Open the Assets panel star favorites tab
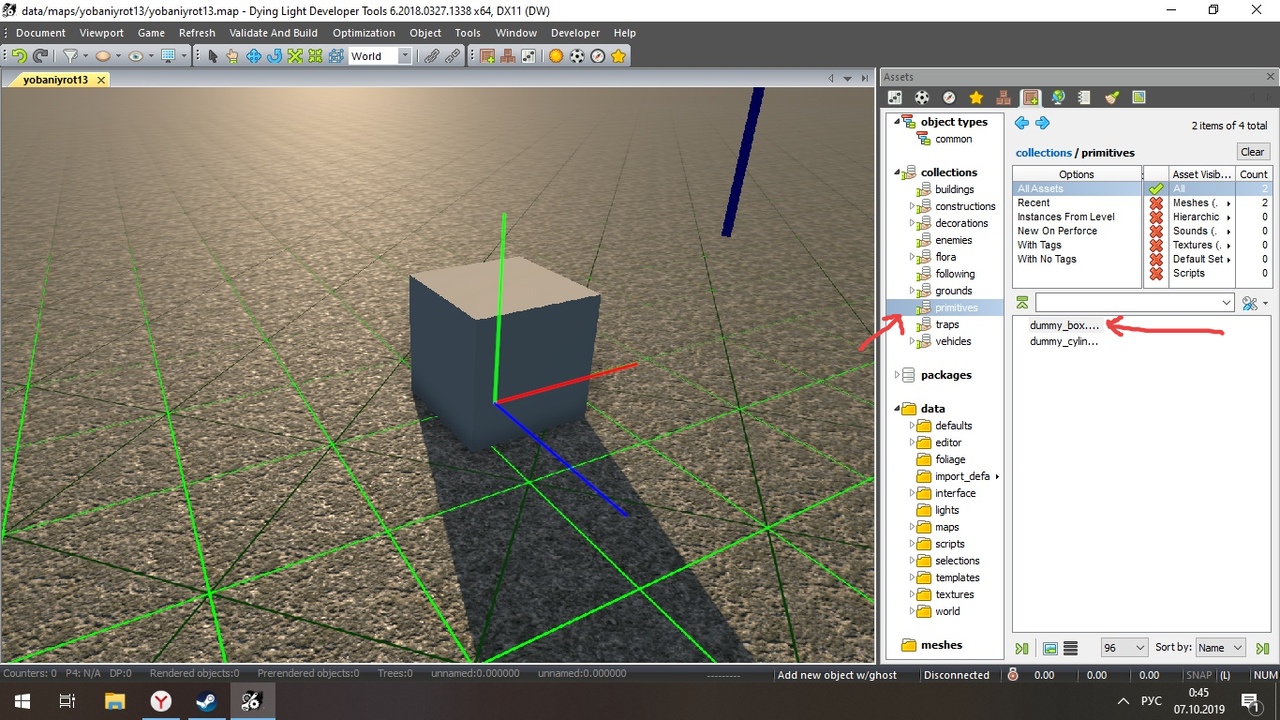The width and height of the screenshot is (1280, 720). [976, 97]
